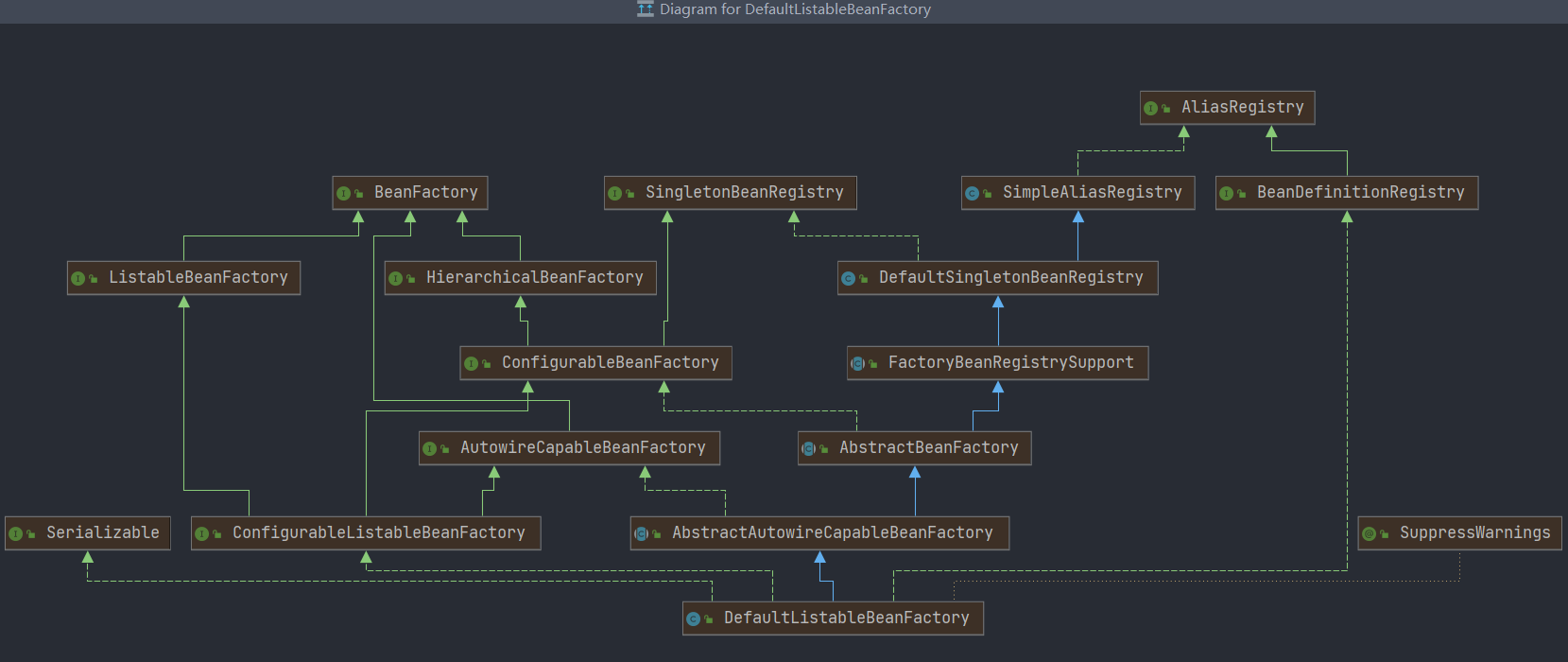Click the diagram icon in the title bar
The image size is (1568, 662).
(645, 9)
